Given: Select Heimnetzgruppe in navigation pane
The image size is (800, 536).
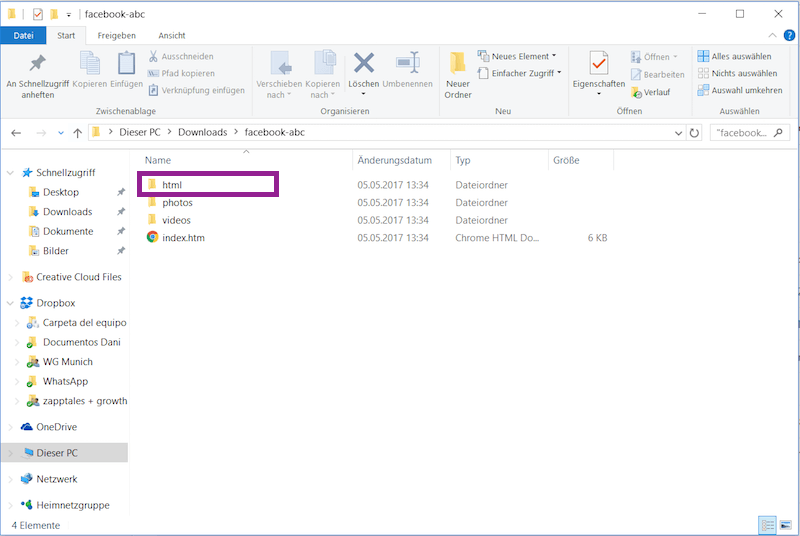Looking at the screenshot, I should point(72,505).
